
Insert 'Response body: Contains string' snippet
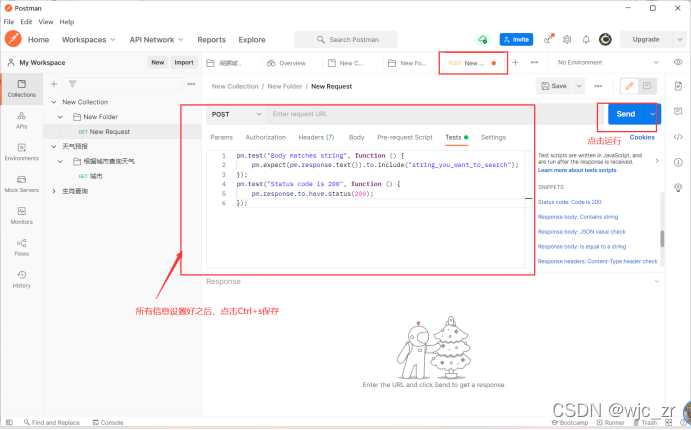pos(578,217)
